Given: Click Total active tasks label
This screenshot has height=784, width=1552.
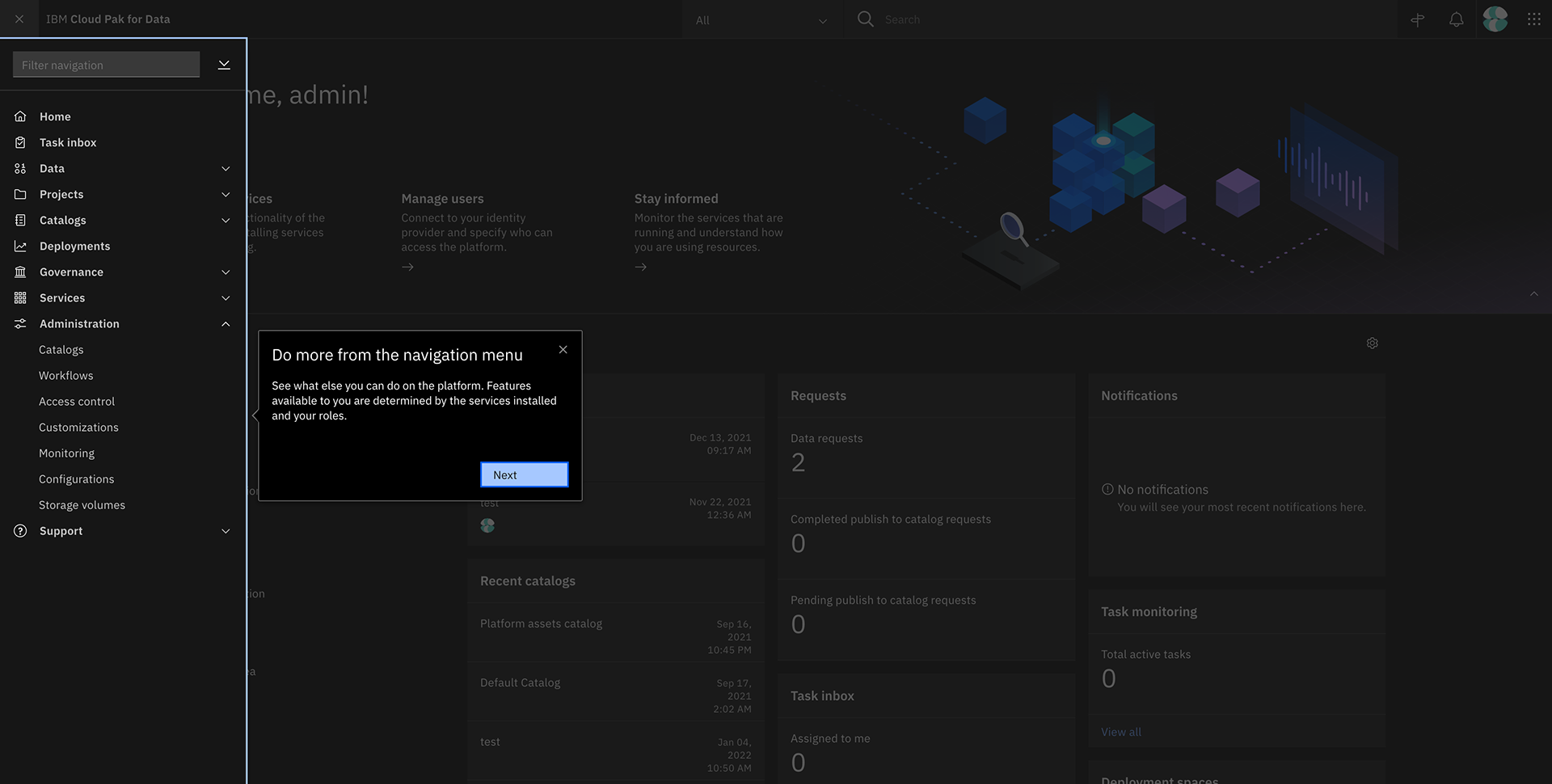Looking at the screenshot, I should pos(1145,654).
